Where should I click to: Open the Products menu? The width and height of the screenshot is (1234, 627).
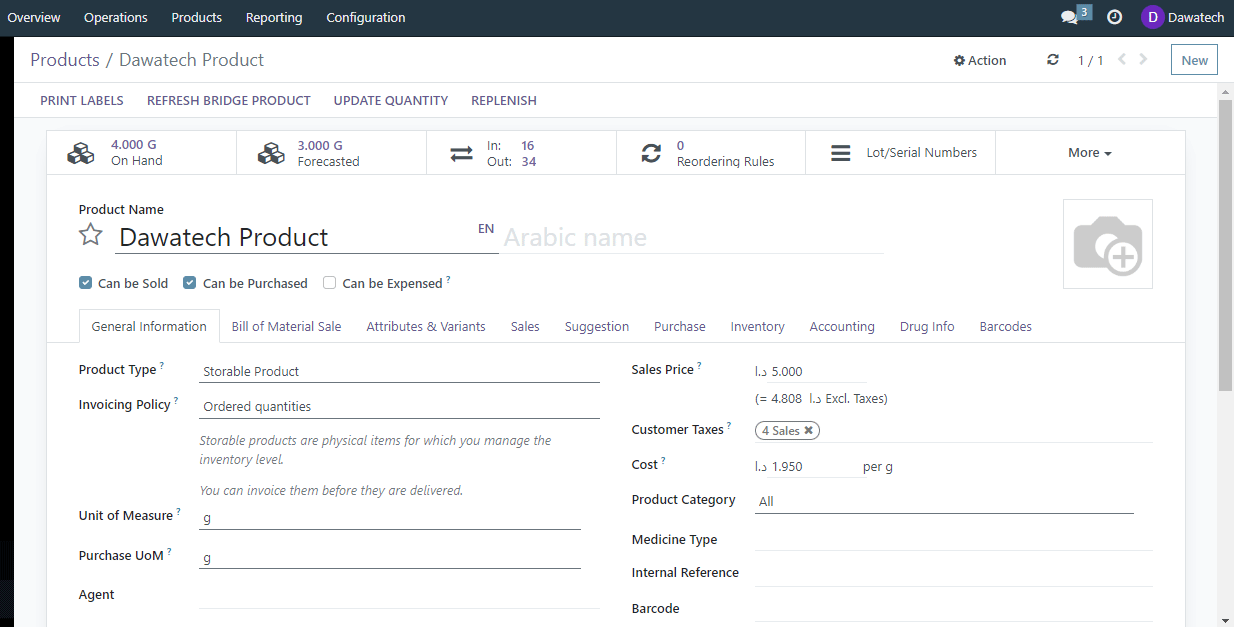pyautogui.click(x=197, y=17)
